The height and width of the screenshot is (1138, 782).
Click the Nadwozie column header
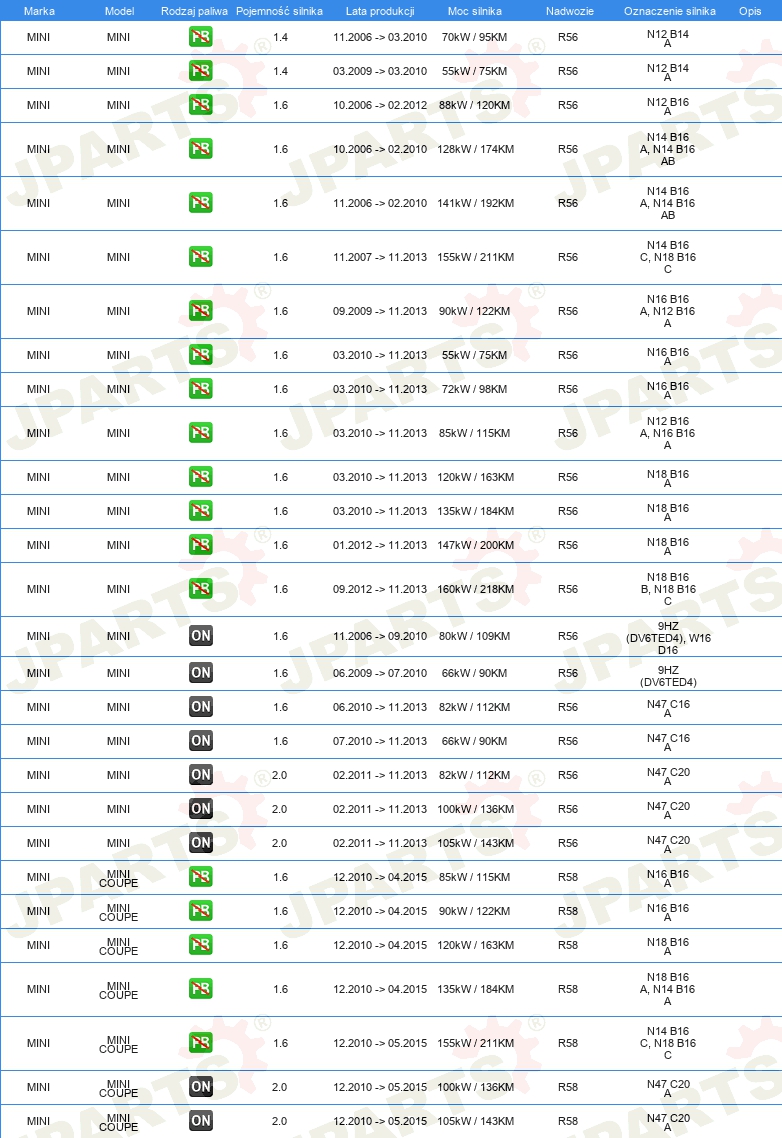570,11
